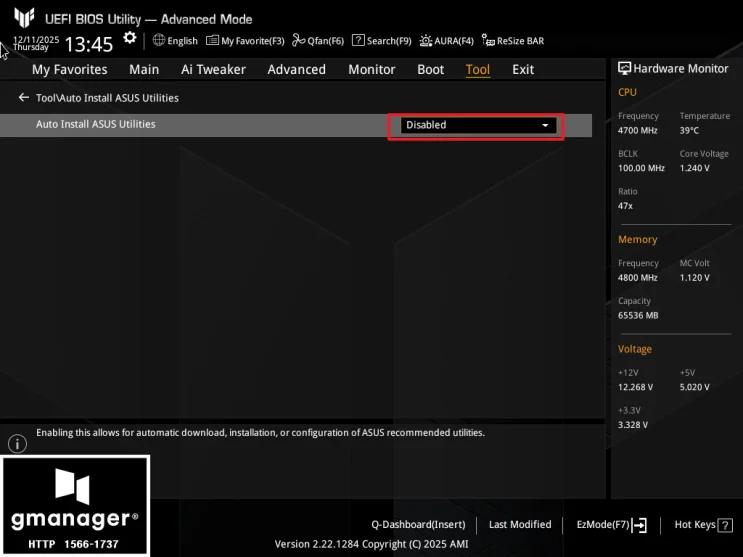
Task: Click the Hardware Monitor screen icon
Action: point(625,69)
